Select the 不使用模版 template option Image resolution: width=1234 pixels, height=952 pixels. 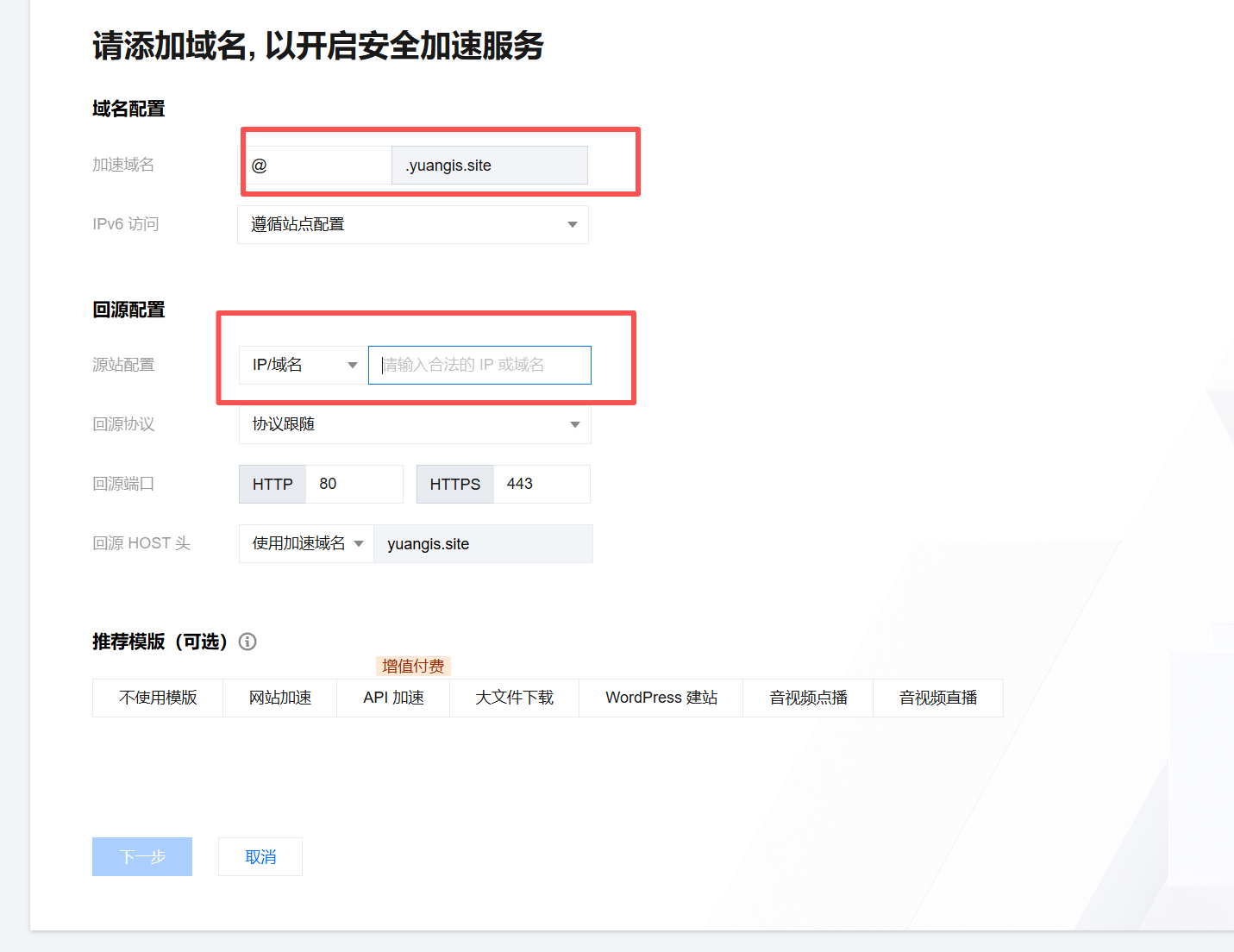click(x=158, y=698)
